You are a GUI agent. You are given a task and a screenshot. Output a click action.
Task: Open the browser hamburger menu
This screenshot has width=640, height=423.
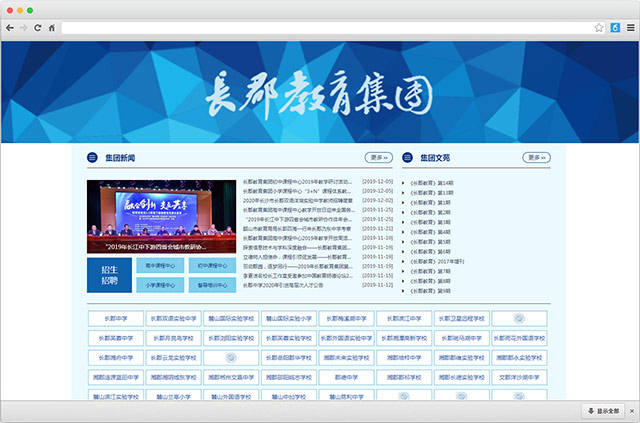pos(630,27)
